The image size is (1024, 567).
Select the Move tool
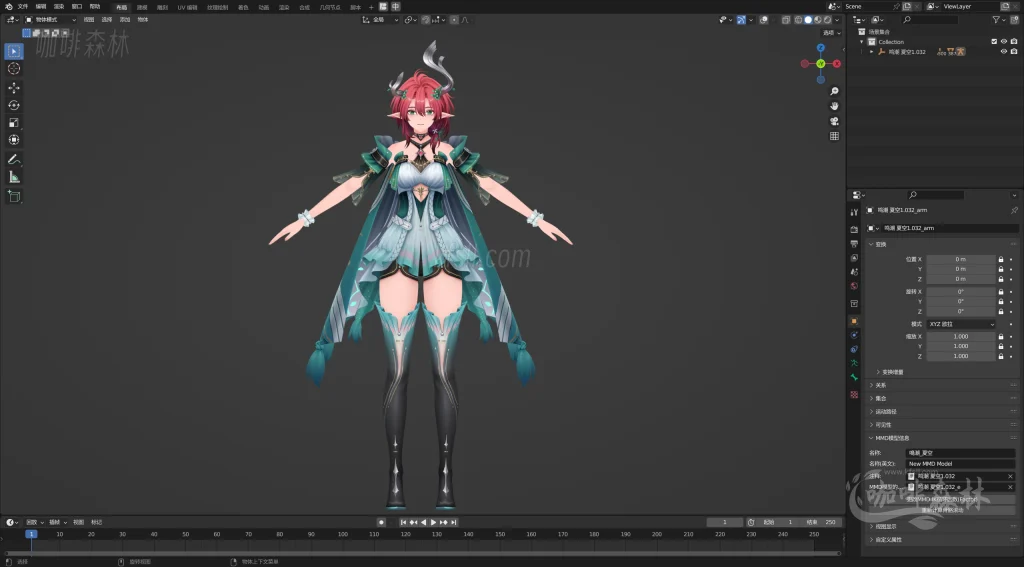[x=14, y=88]
